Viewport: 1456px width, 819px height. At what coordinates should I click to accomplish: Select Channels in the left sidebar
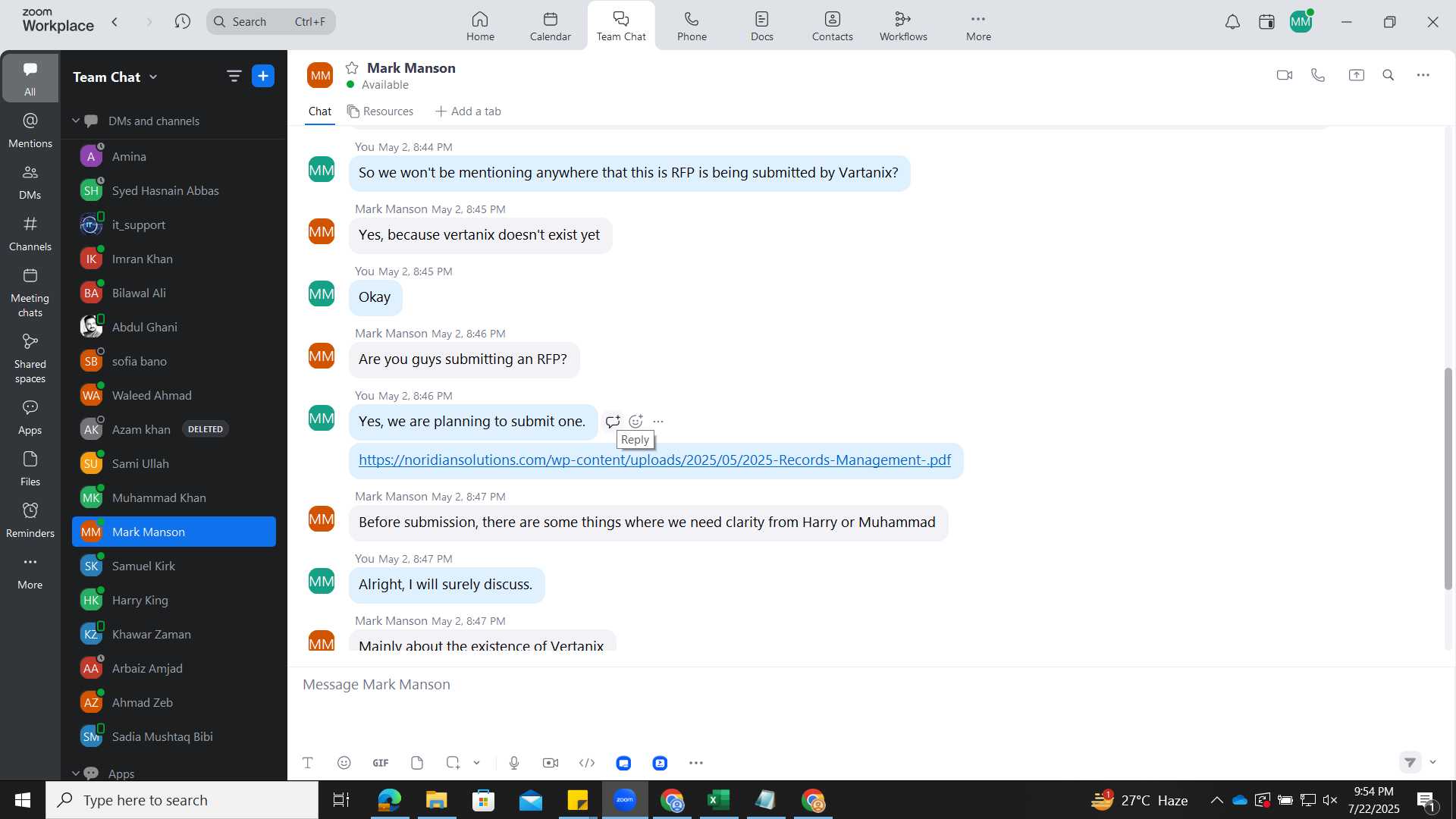[30, 234]
